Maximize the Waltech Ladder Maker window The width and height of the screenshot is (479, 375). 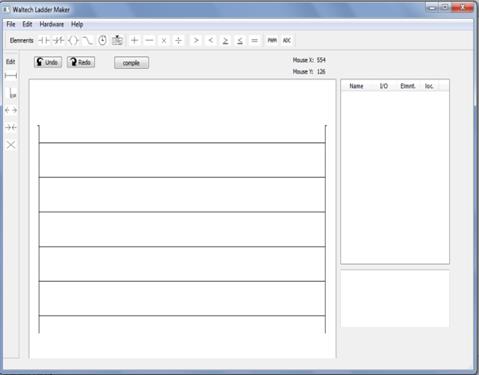pos(445,7)
